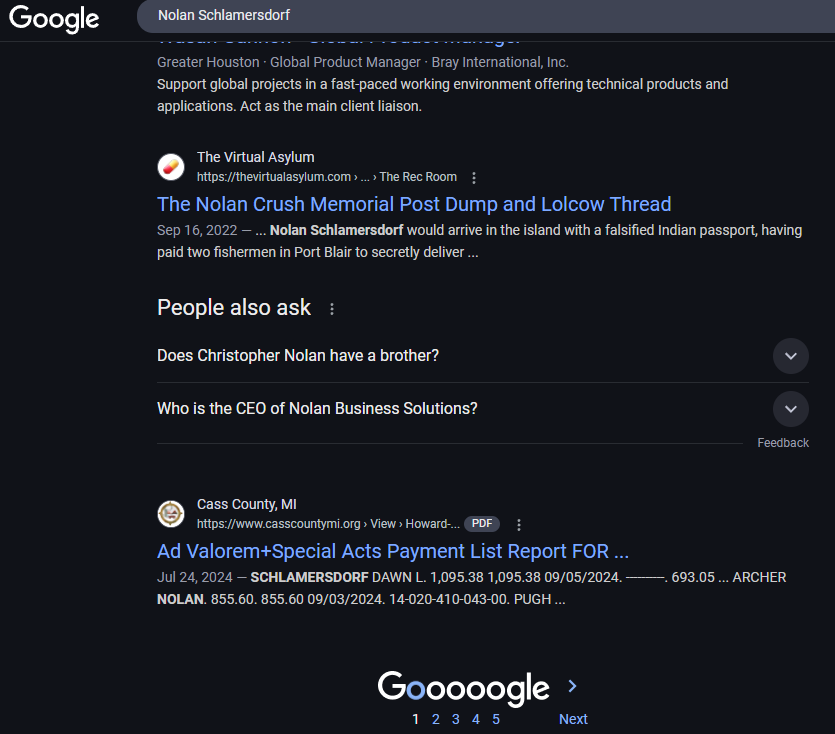Click the Cass County seal favicon
Screen dimensions: 835x734
click(171, 514)
